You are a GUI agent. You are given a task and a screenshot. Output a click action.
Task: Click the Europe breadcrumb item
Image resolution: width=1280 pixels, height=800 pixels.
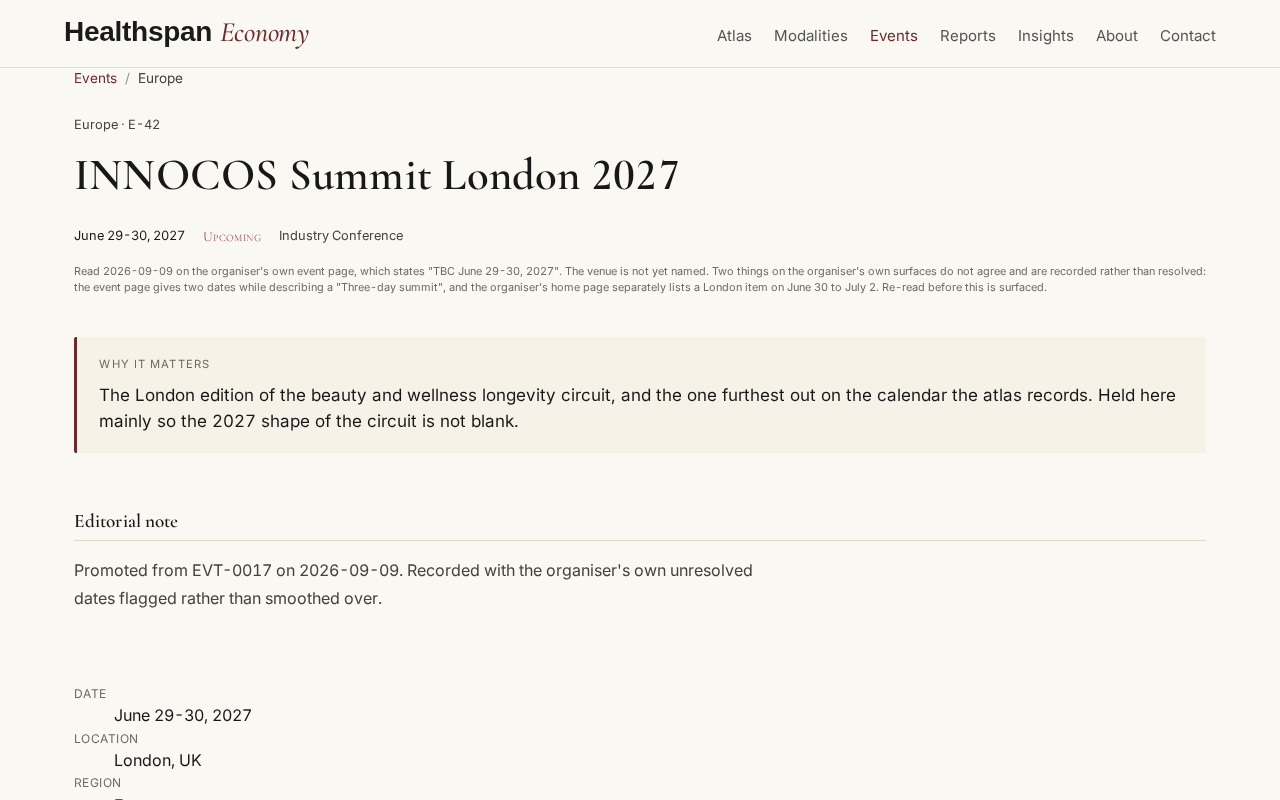[160, 78]
